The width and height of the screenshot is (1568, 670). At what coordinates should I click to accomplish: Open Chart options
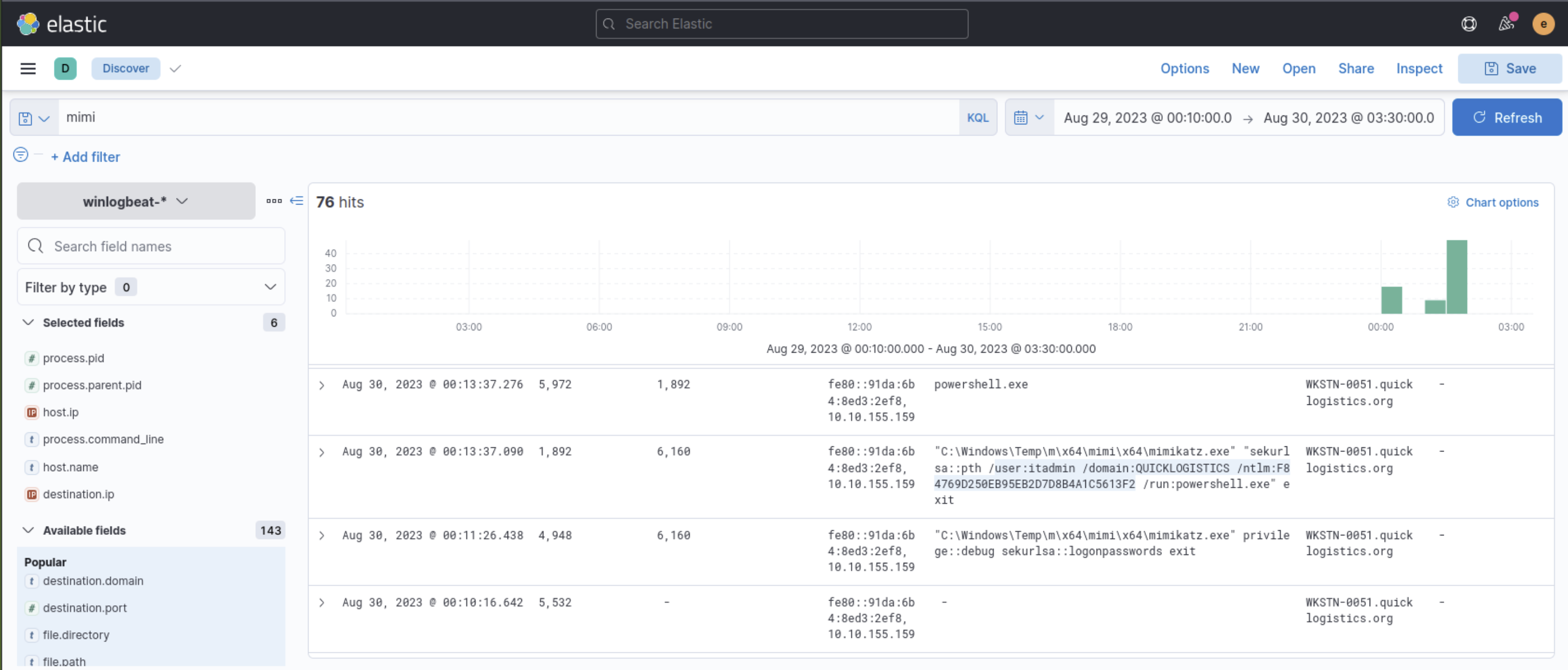1492,202
